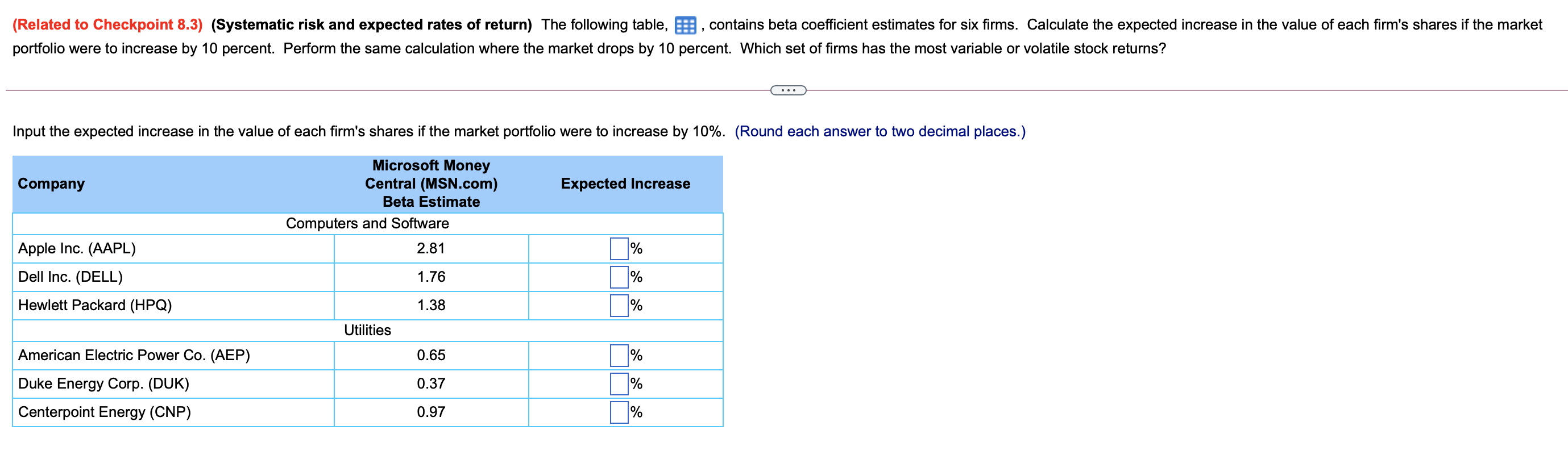Click the Utilities section row
This screenshot has width=1568, height=459.
(x=368, y=330)
